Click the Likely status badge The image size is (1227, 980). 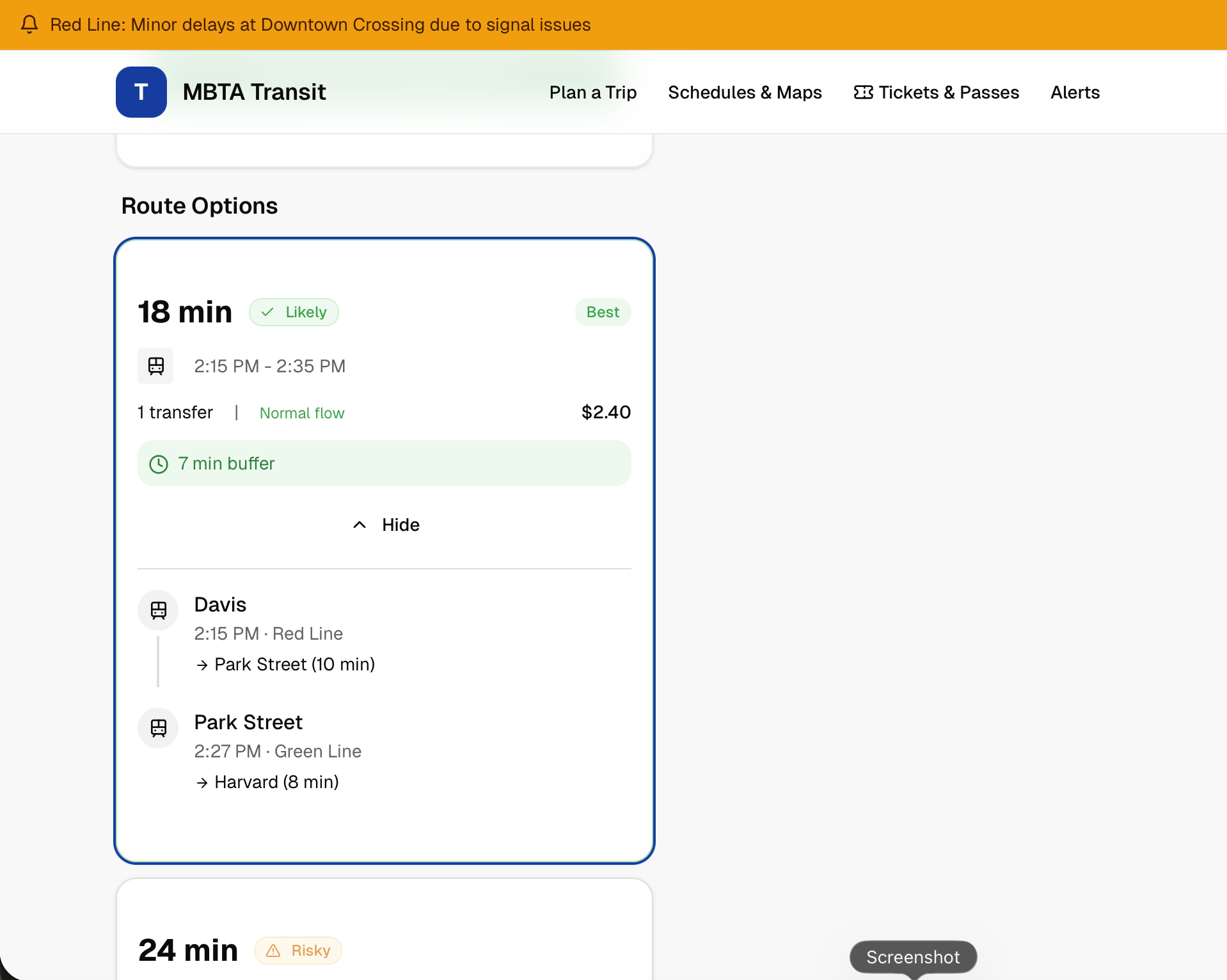tap(294, 312)
